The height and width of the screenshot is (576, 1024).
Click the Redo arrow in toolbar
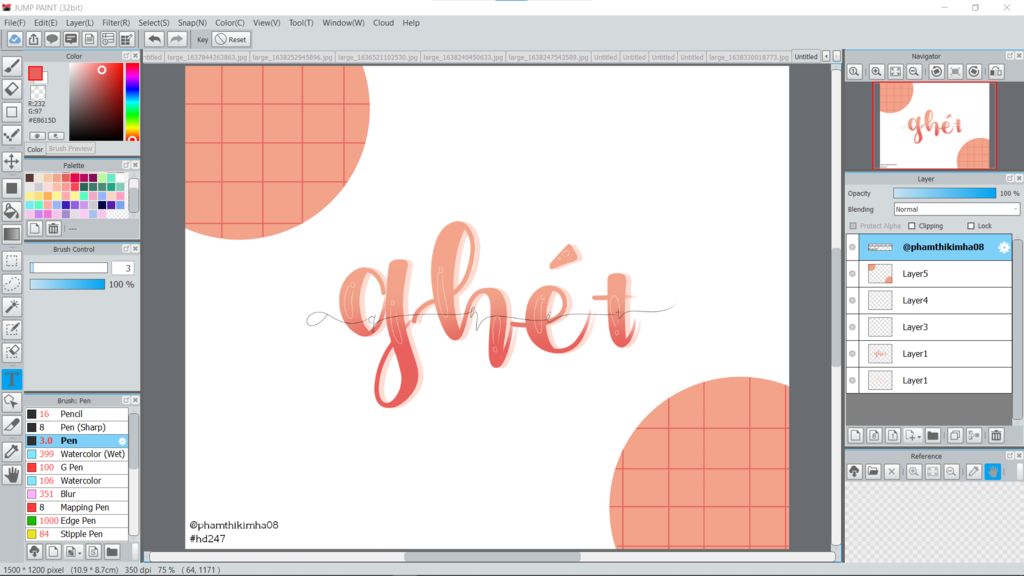(x=176, y=39)
